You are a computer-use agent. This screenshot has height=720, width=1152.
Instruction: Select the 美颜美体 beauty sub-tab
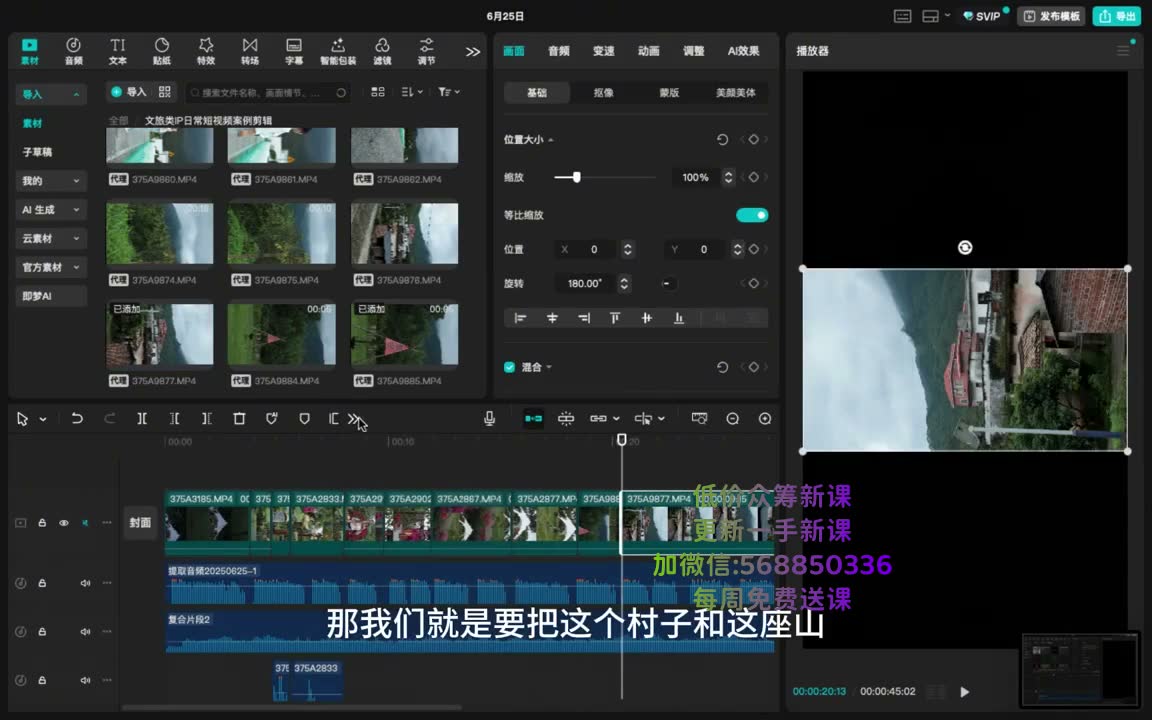pos(735,93)
